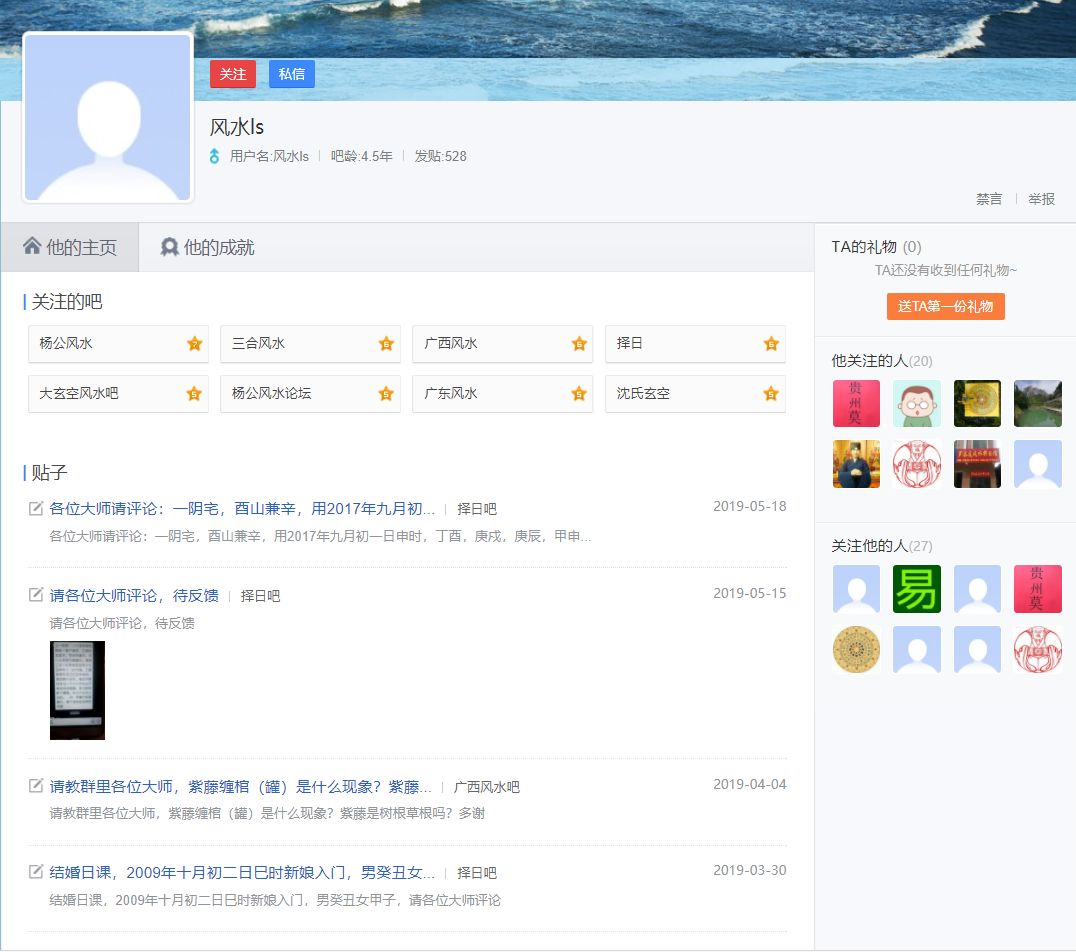Toggle the star on 杨公风水 forum
This screenshot has height=952, width=1076.
[x=193, y=343]
